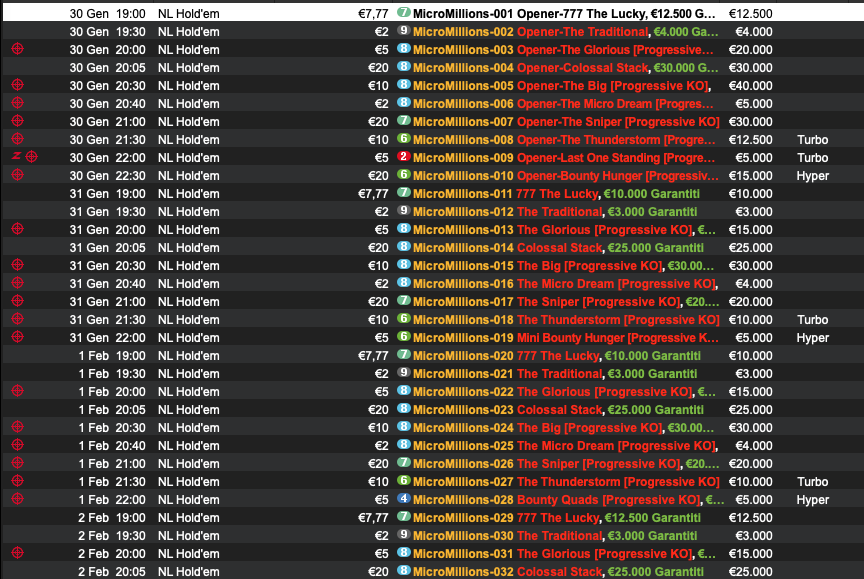Click the 7-max seat icon for MicroMillions-029
This screenshot has height=579, width=864.
coord(403,517)
